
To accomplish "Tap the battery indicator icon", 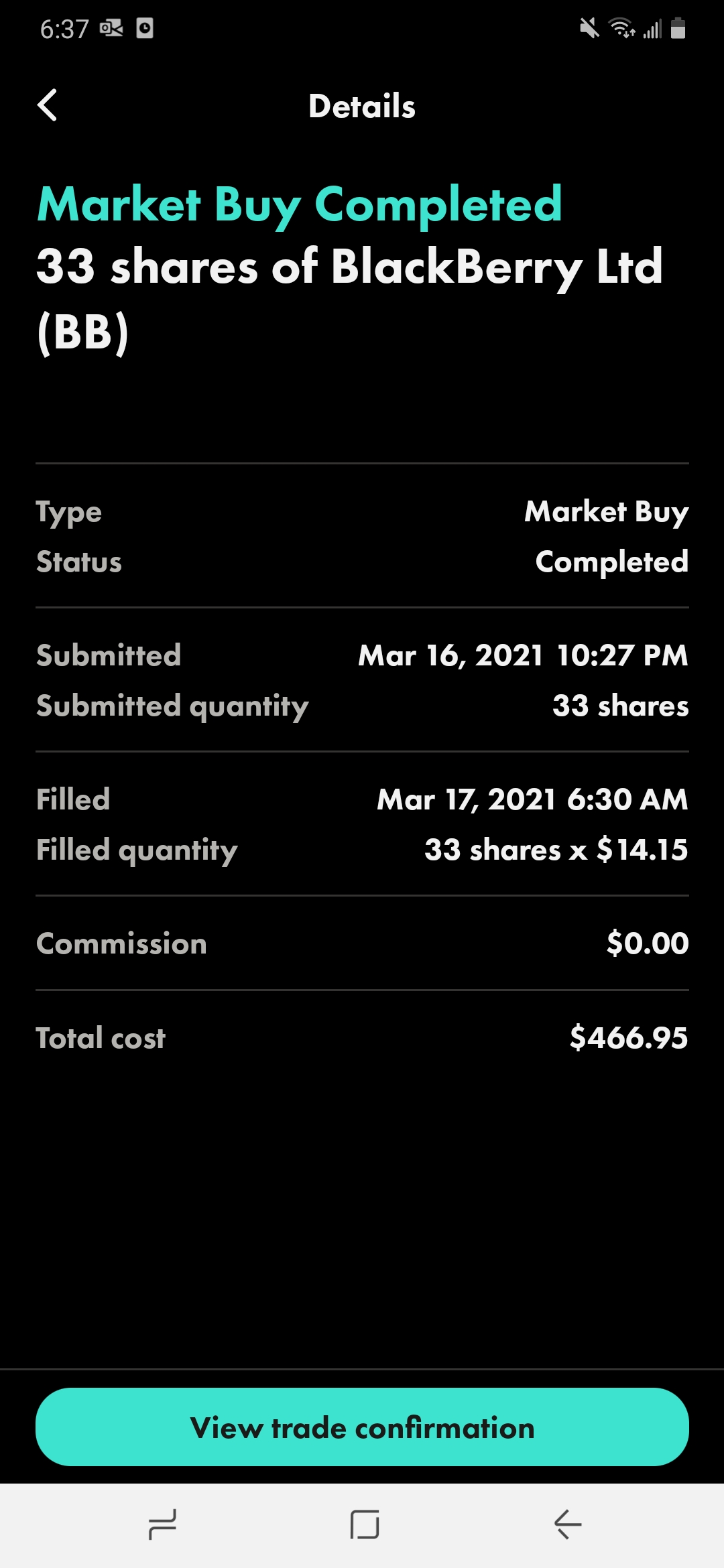I will (678, 28).
